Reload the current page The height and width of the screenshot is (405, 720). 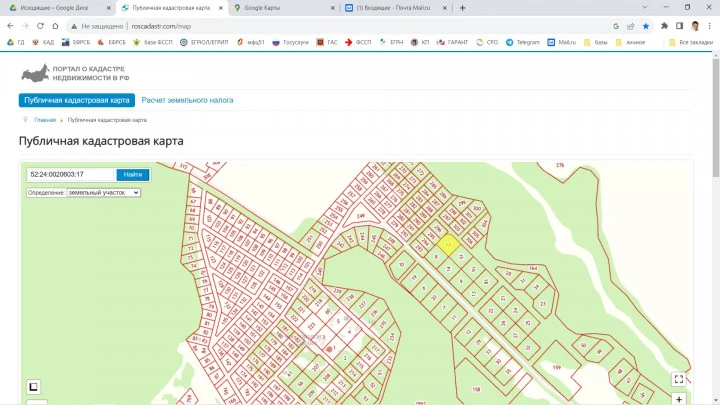click(x=40, y=26)
